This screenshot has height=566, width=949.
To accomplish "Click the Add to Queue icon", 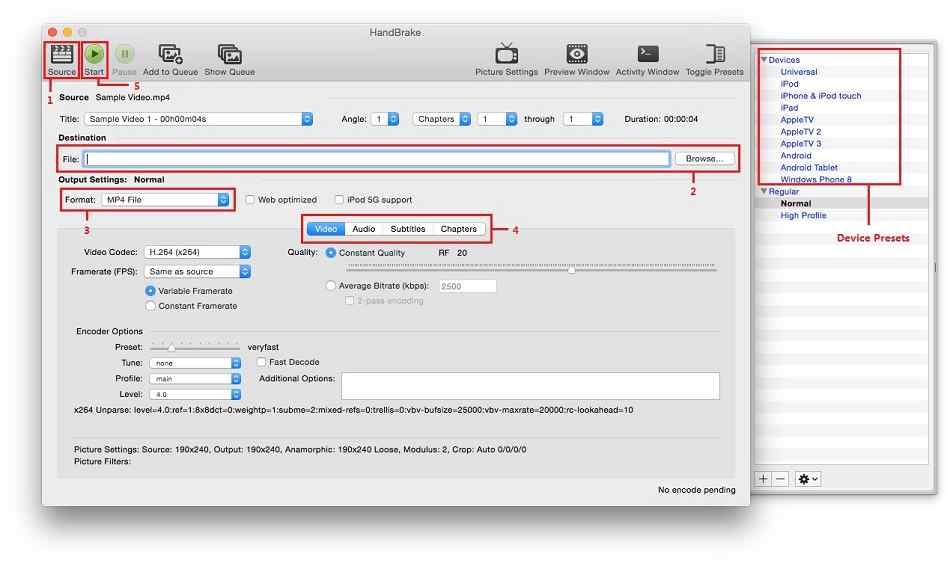I will [170, 54].
